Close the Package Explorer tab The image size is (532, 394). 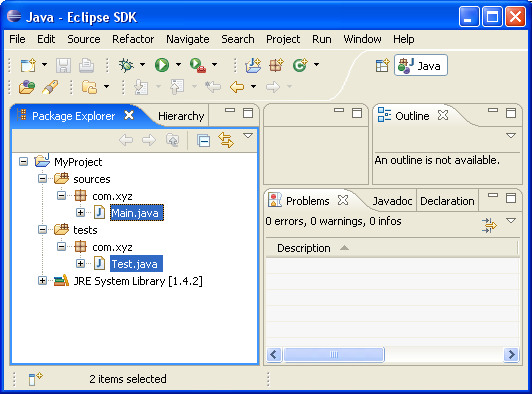tap(129, 115)
